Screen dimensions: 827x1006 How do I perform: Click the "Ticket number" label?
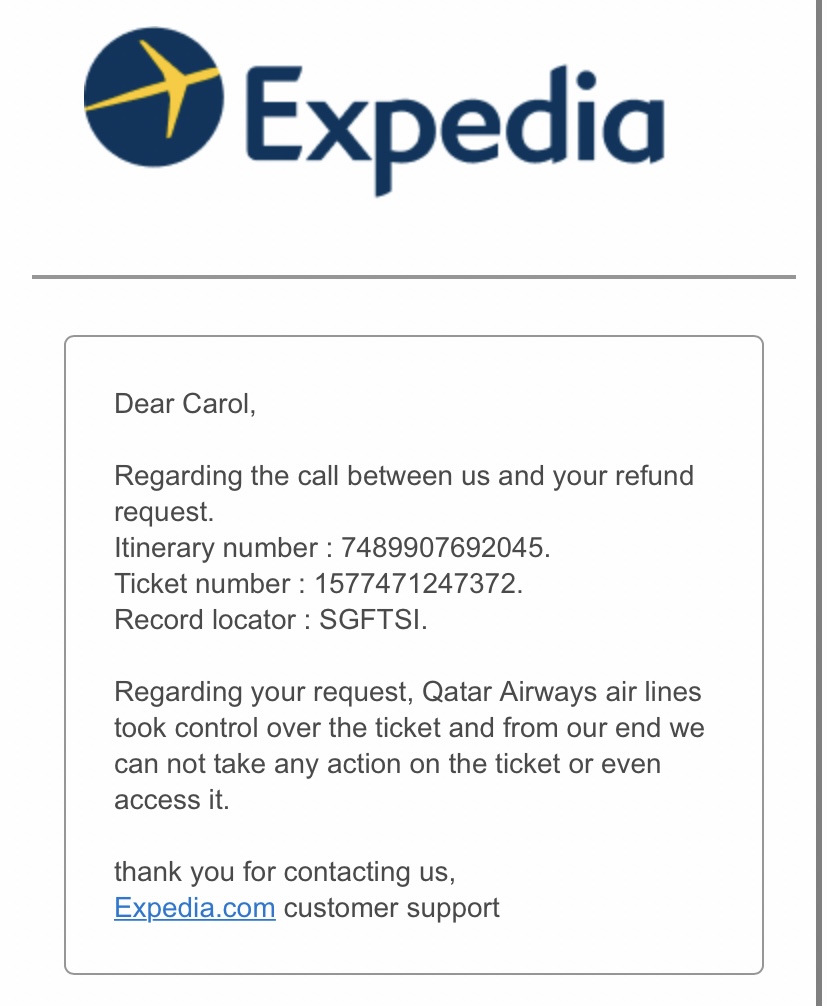click(x=201, y=584)
